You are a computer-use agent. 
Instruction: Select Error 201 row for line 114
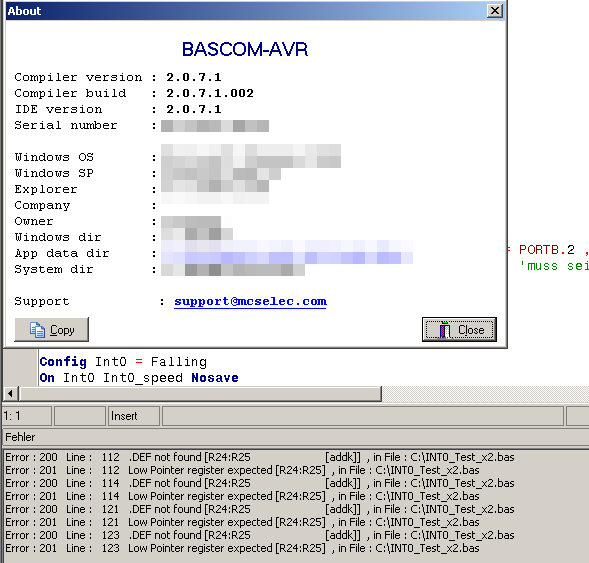point(242,496)
